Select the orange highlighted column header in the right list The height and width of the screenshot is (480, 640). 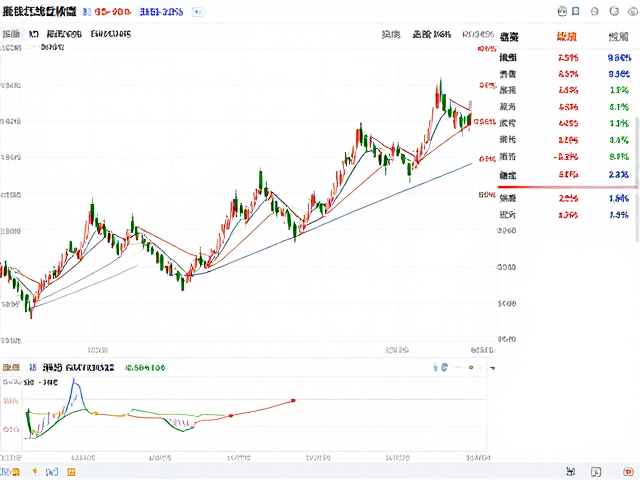click(567, 37)
